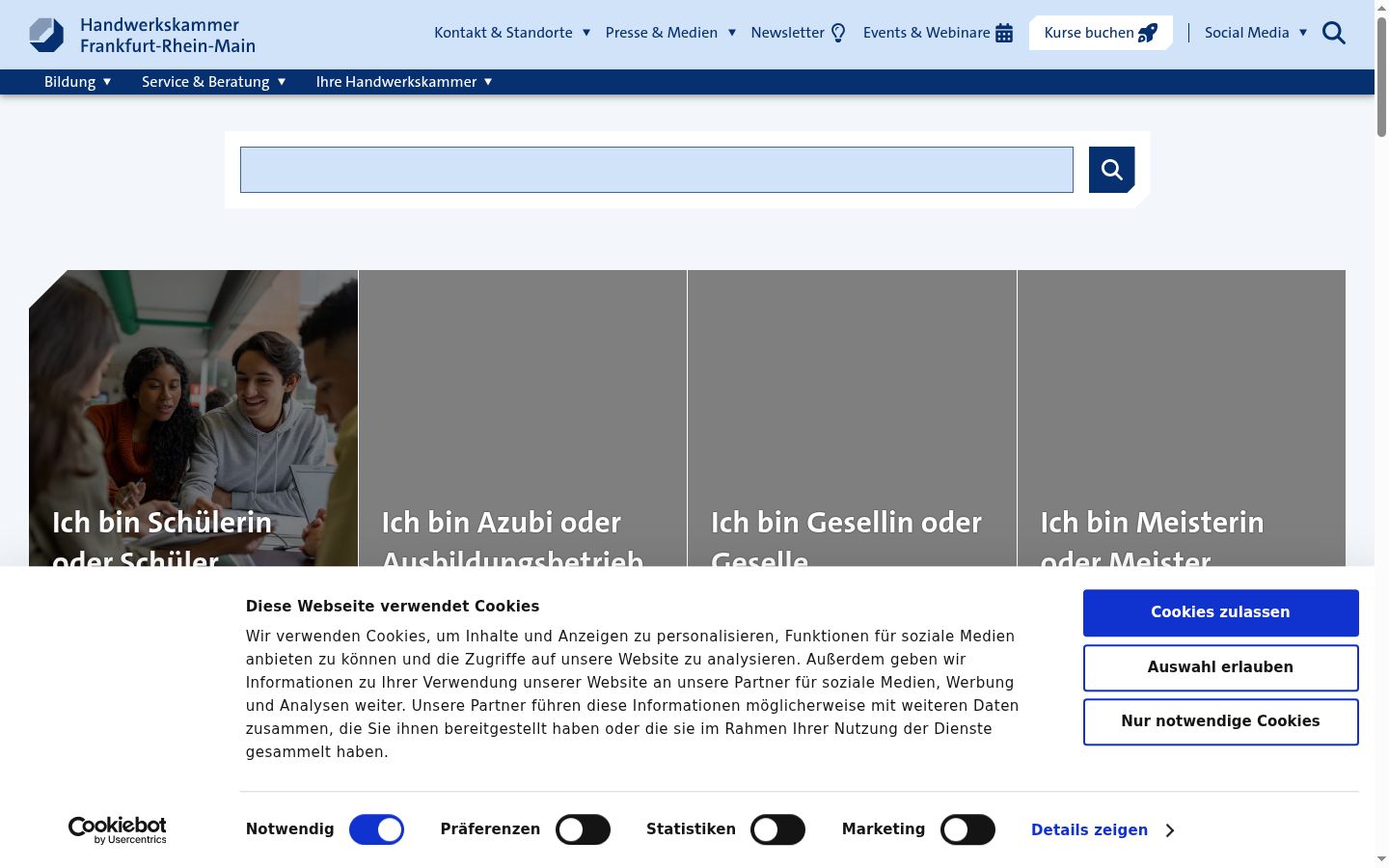Screen dimensions: 1389x868
Task: Click the Kurse buchen button
Action: (1101, 33)
